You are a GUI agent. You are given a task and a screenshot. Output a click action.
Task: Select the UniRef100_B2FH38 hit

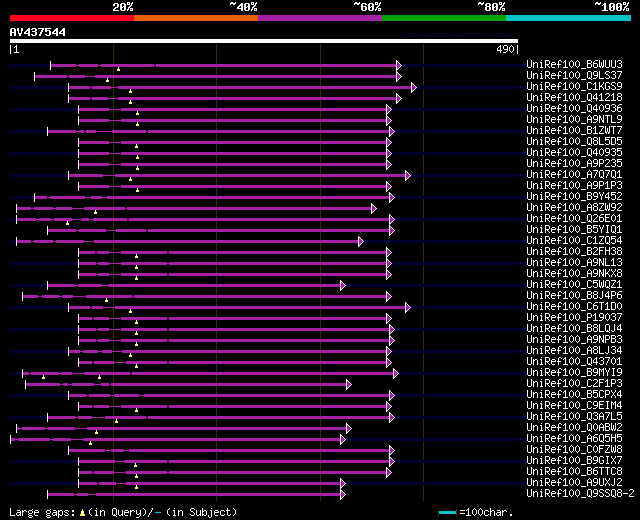coord(574,252)
